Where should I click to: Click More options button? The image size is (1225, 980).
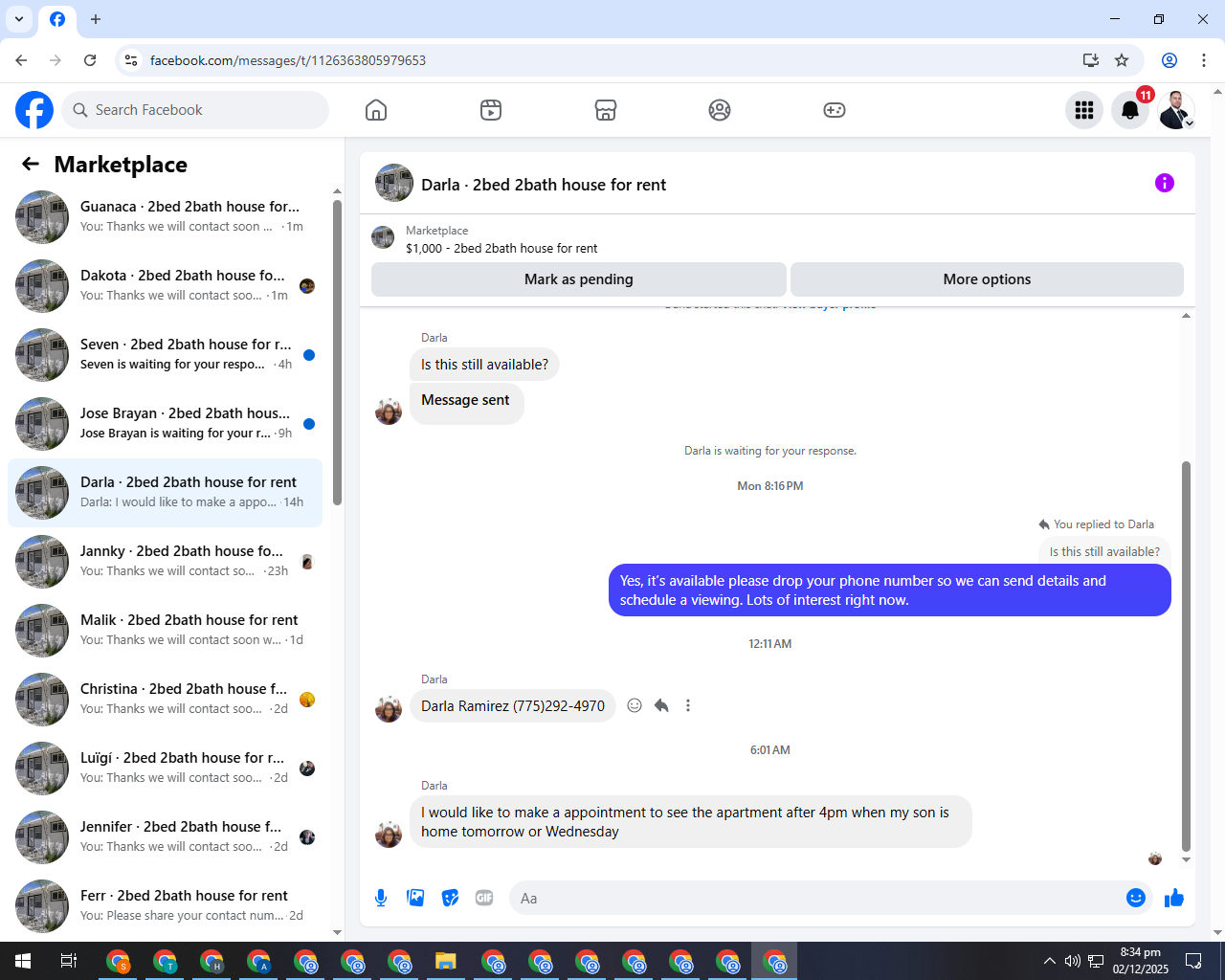[987, 279]
